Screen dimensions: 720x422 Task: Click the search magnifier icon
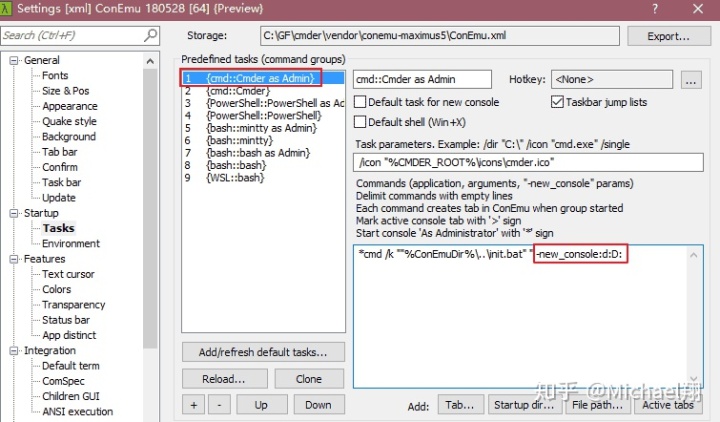coord(150,35)
